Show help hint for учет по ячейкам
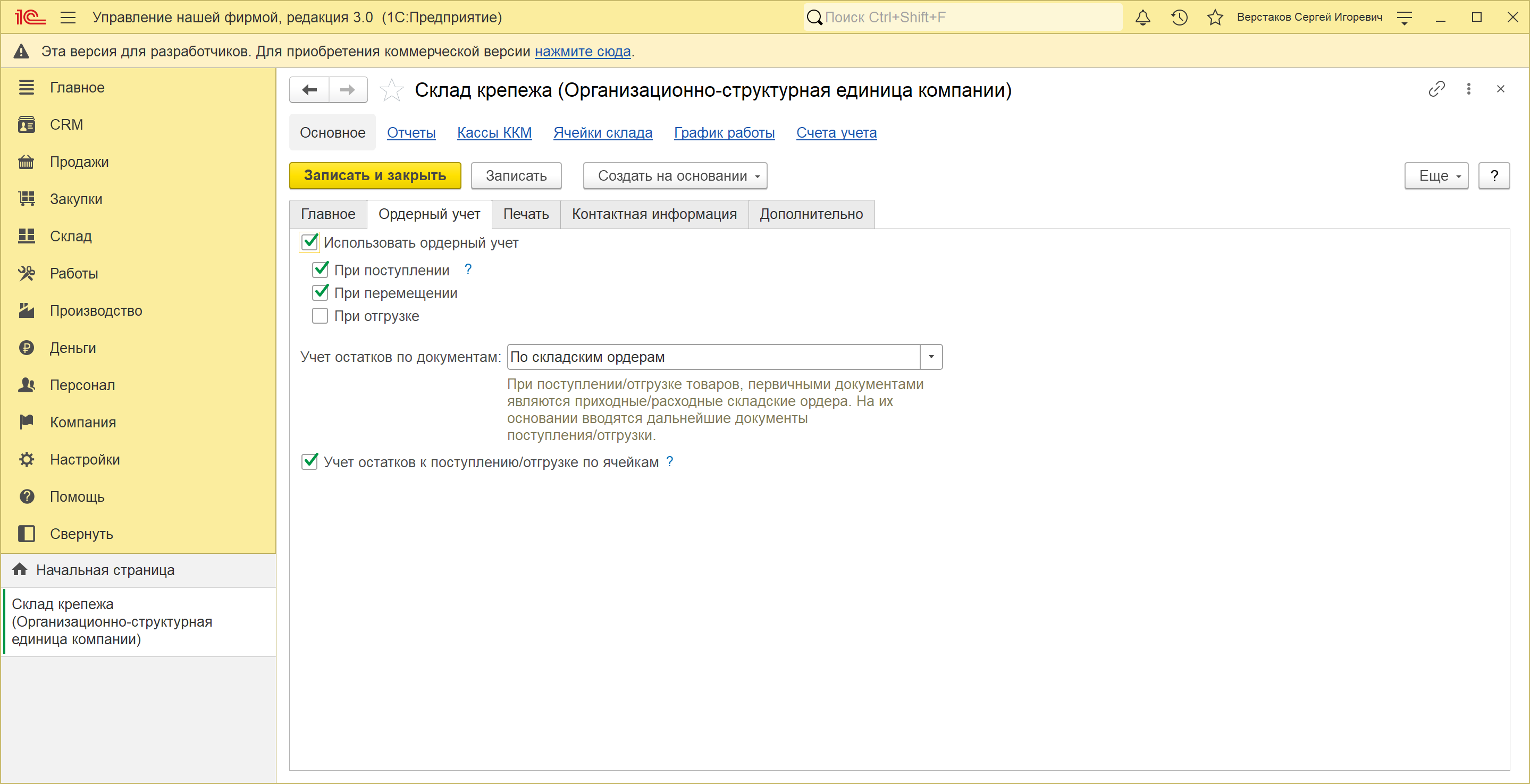This screenshot has height=784, width=1530. tap(669, 461)
